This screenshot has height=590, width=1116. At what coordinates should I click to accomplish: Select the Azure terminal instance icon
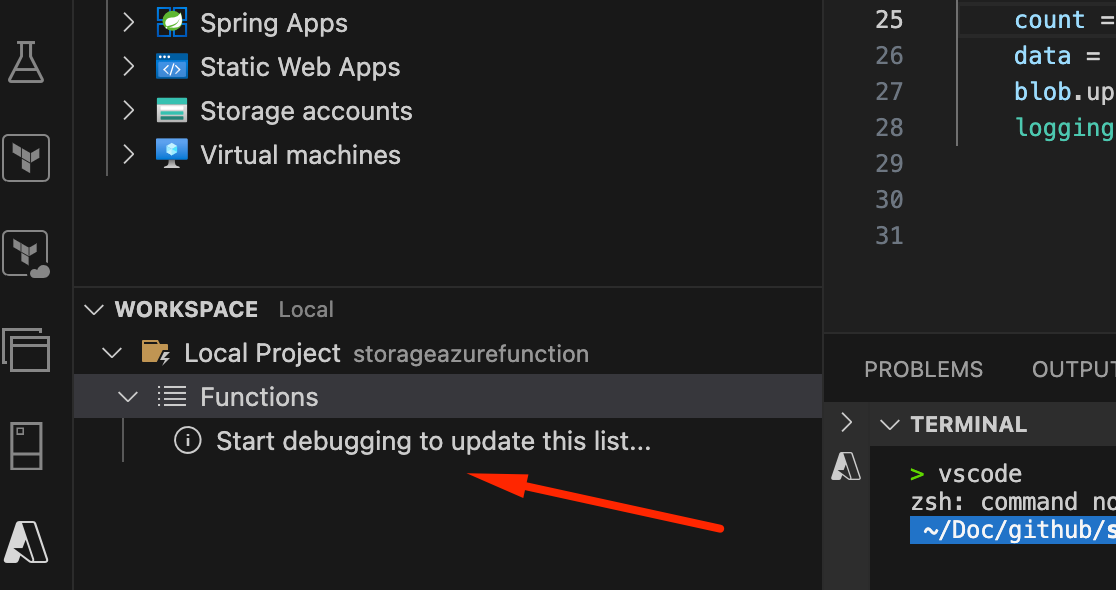[x=846, y=466]
